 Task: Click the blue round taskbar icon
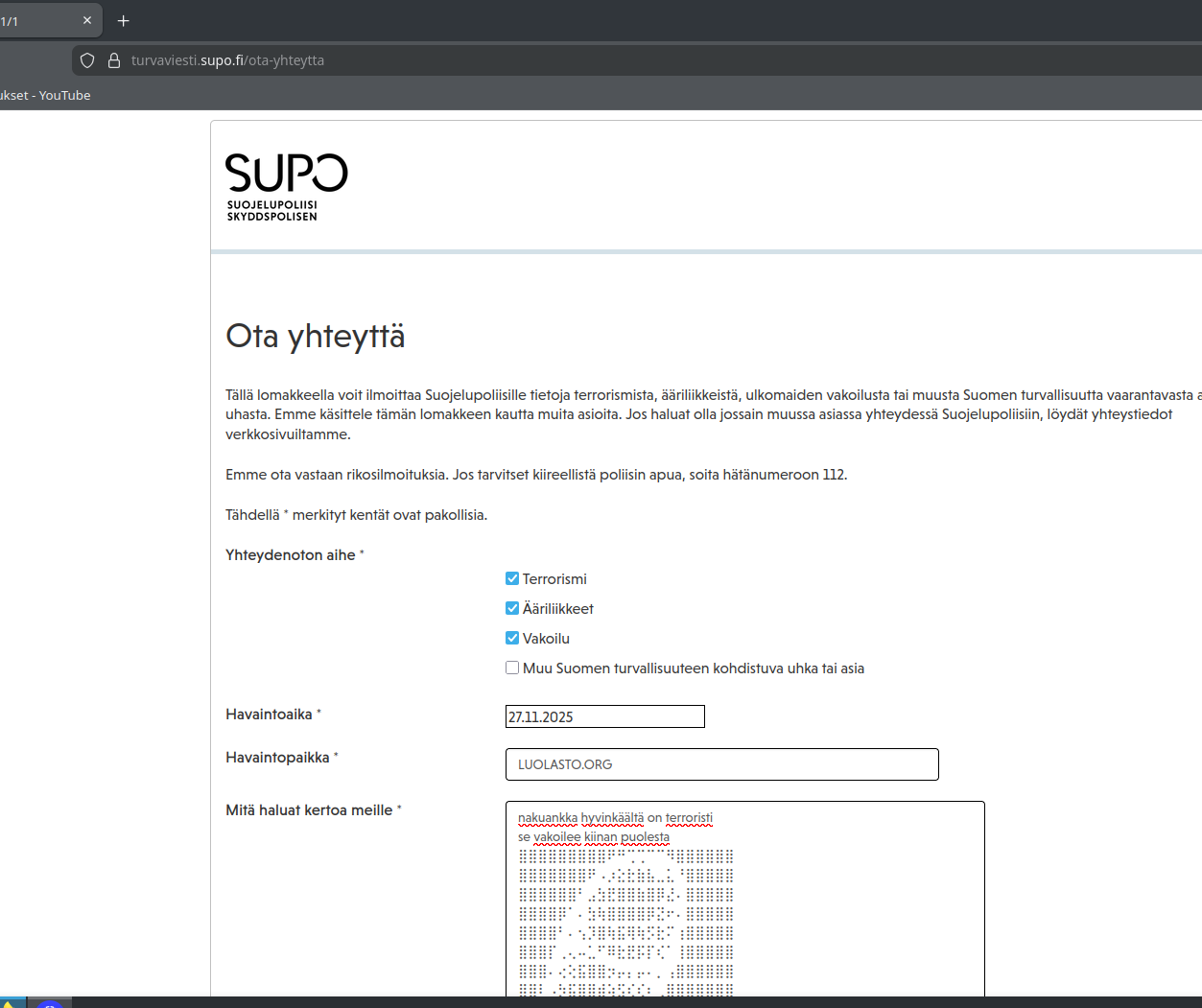click(x=49, y=1003)
